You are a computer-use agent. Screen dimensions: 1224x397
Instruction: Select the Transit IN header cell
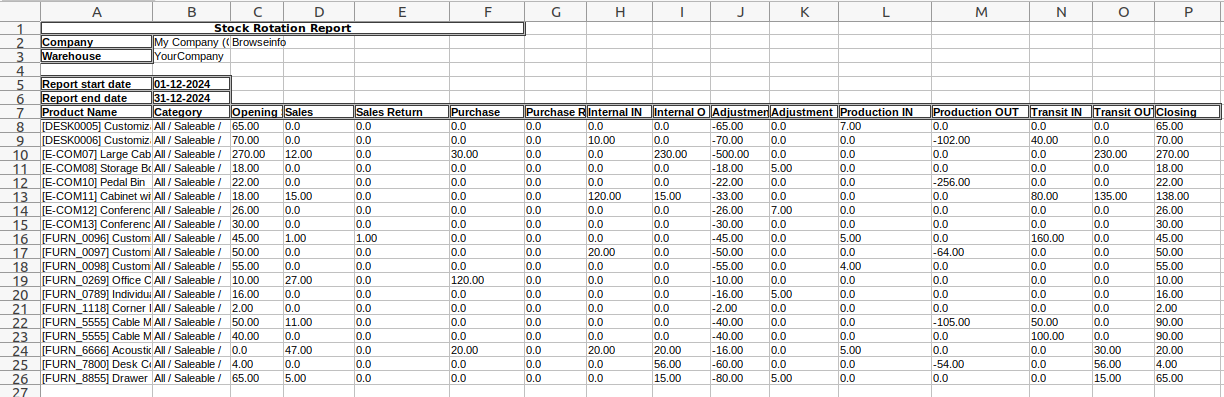click(x=1060, y=112)
